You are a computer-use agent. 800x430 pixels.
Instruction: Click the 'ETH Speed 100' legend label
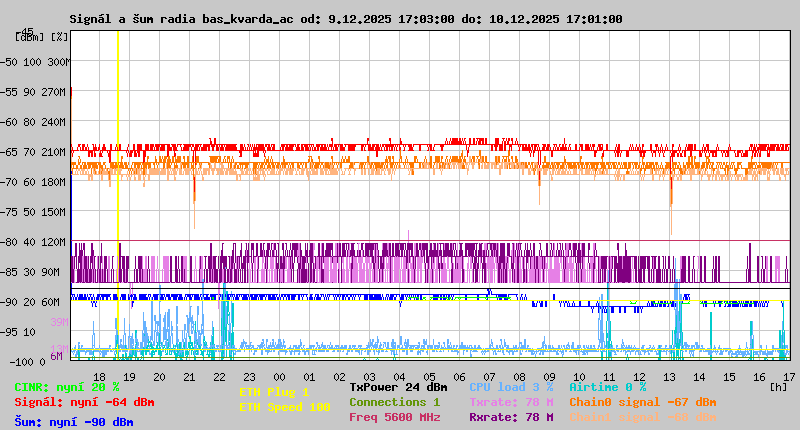[x=285, y=407]
